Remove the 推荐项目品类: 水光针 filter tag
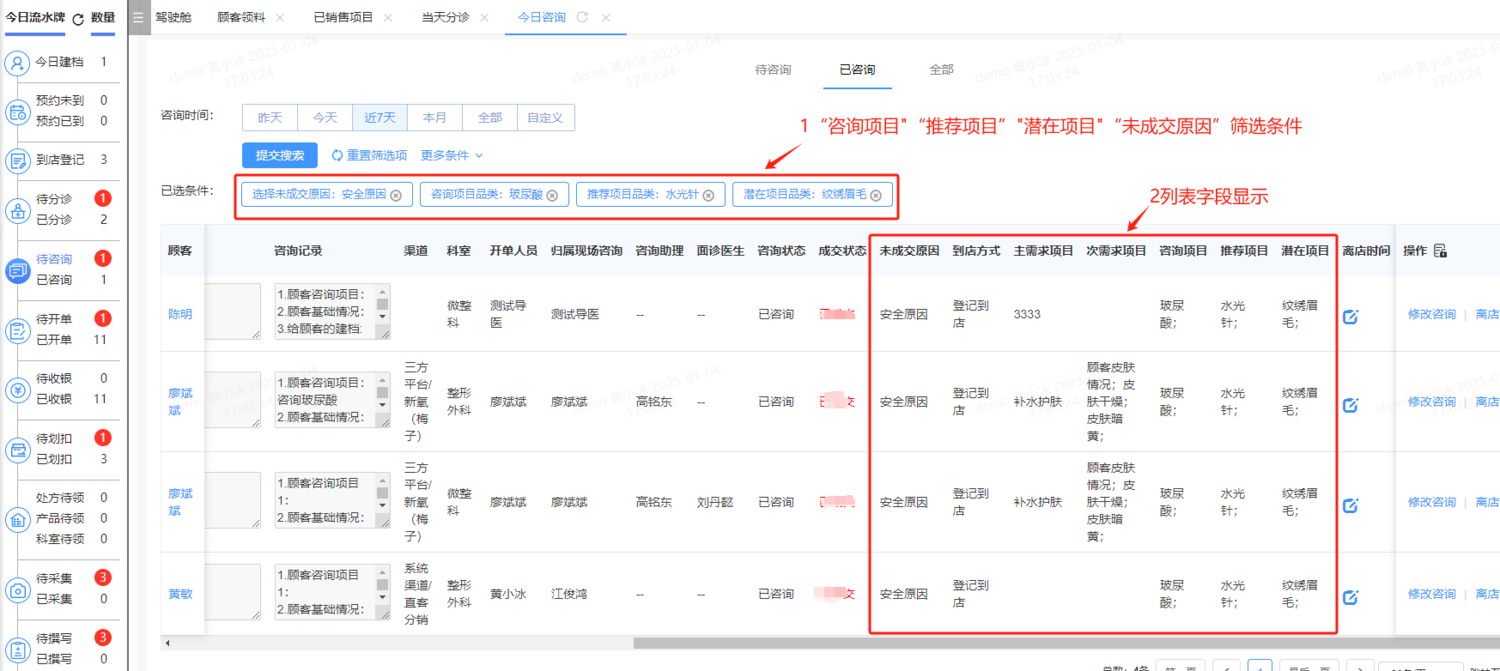The width and height of the screenshot is (1500, 671). point(707,194)
